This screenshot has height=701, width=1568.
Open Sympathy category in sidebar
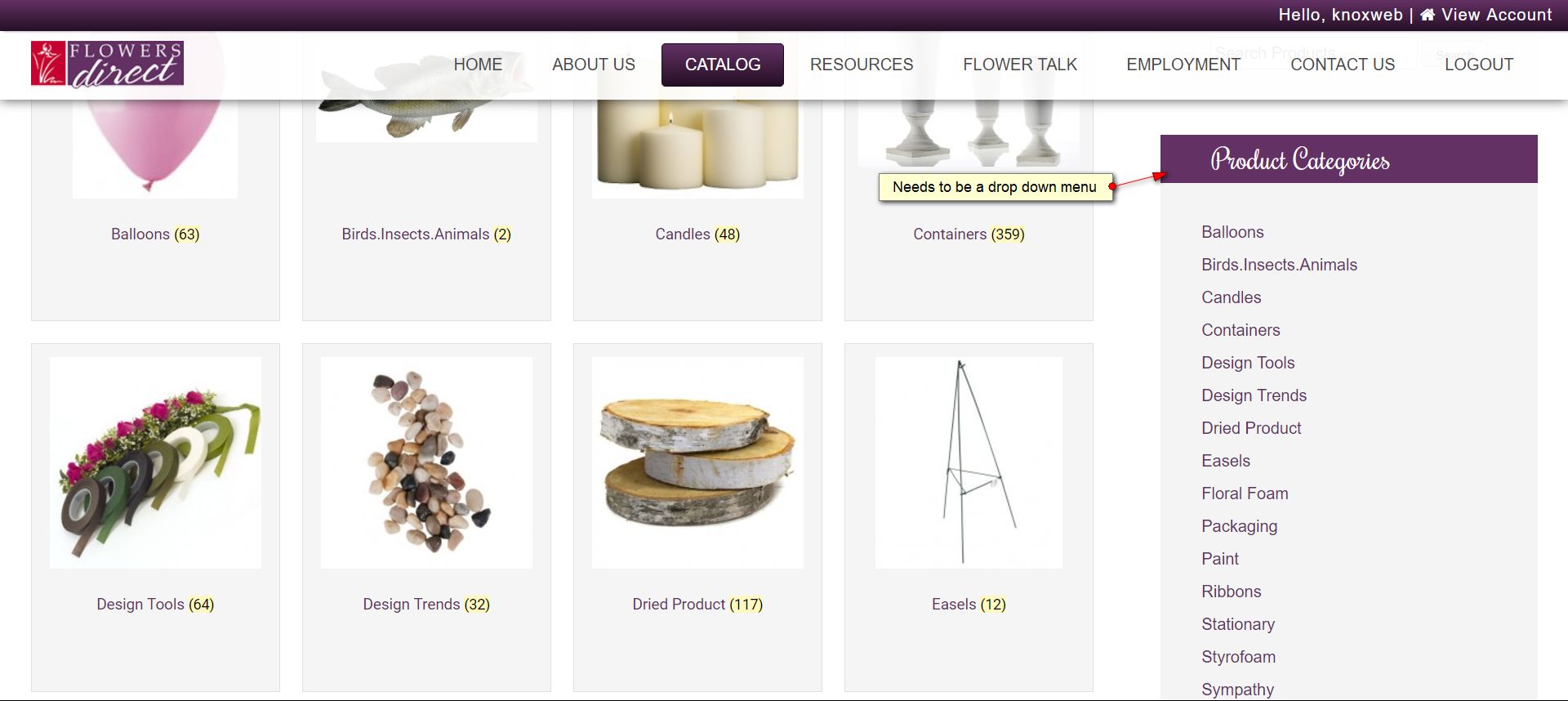(1237, 690)
